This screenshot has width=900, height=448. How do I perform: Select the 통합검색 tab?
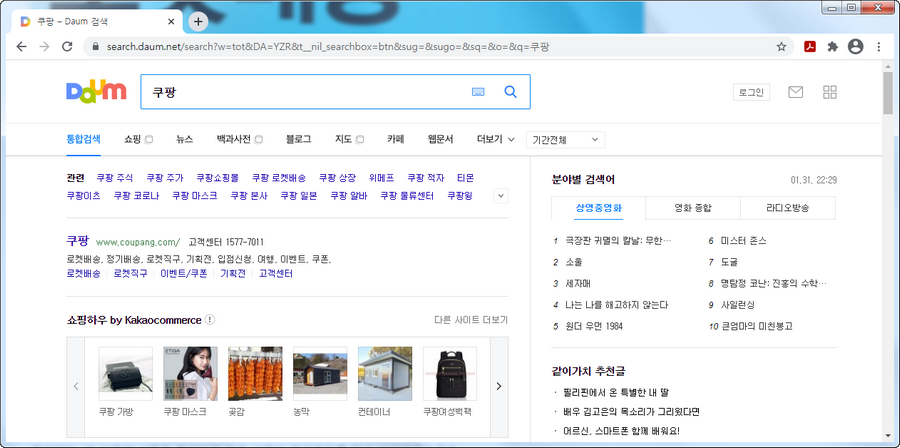[83, 139]
